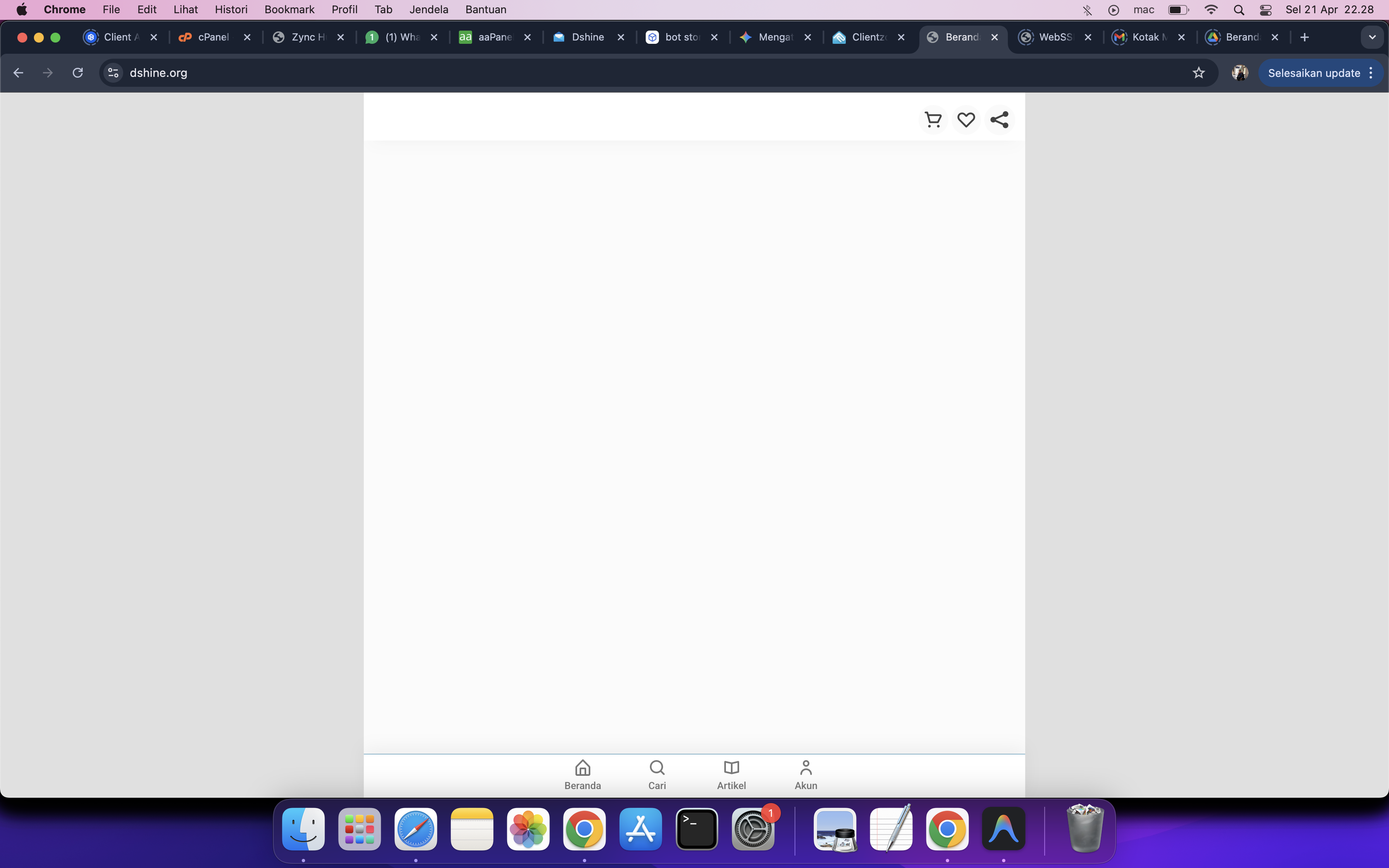Reload the dshine.org page
Image resolution: width=1389 pixels, height=868 pixels.
pyautogui.click(x=77, y=73)
